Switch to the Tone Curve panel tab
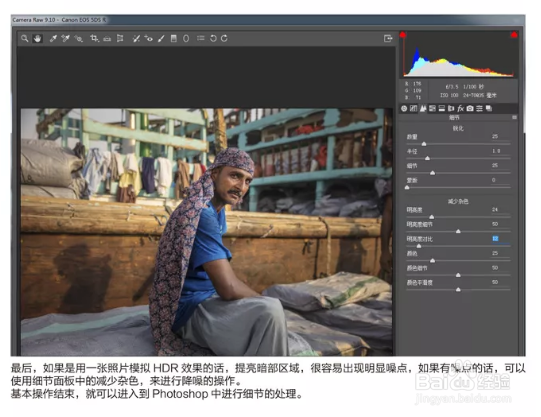 pyautogui.click(x=413, y=109)
